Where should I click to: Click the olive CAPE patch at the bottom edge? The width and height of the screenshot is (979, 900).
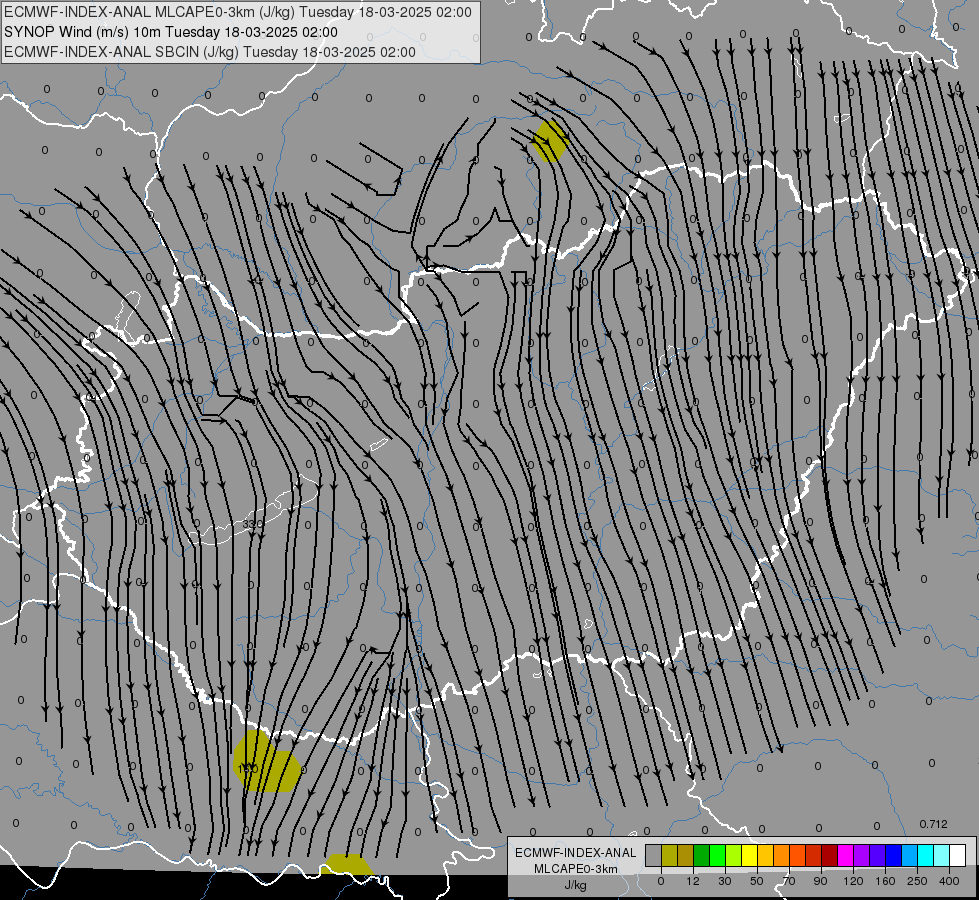(348, 864)
